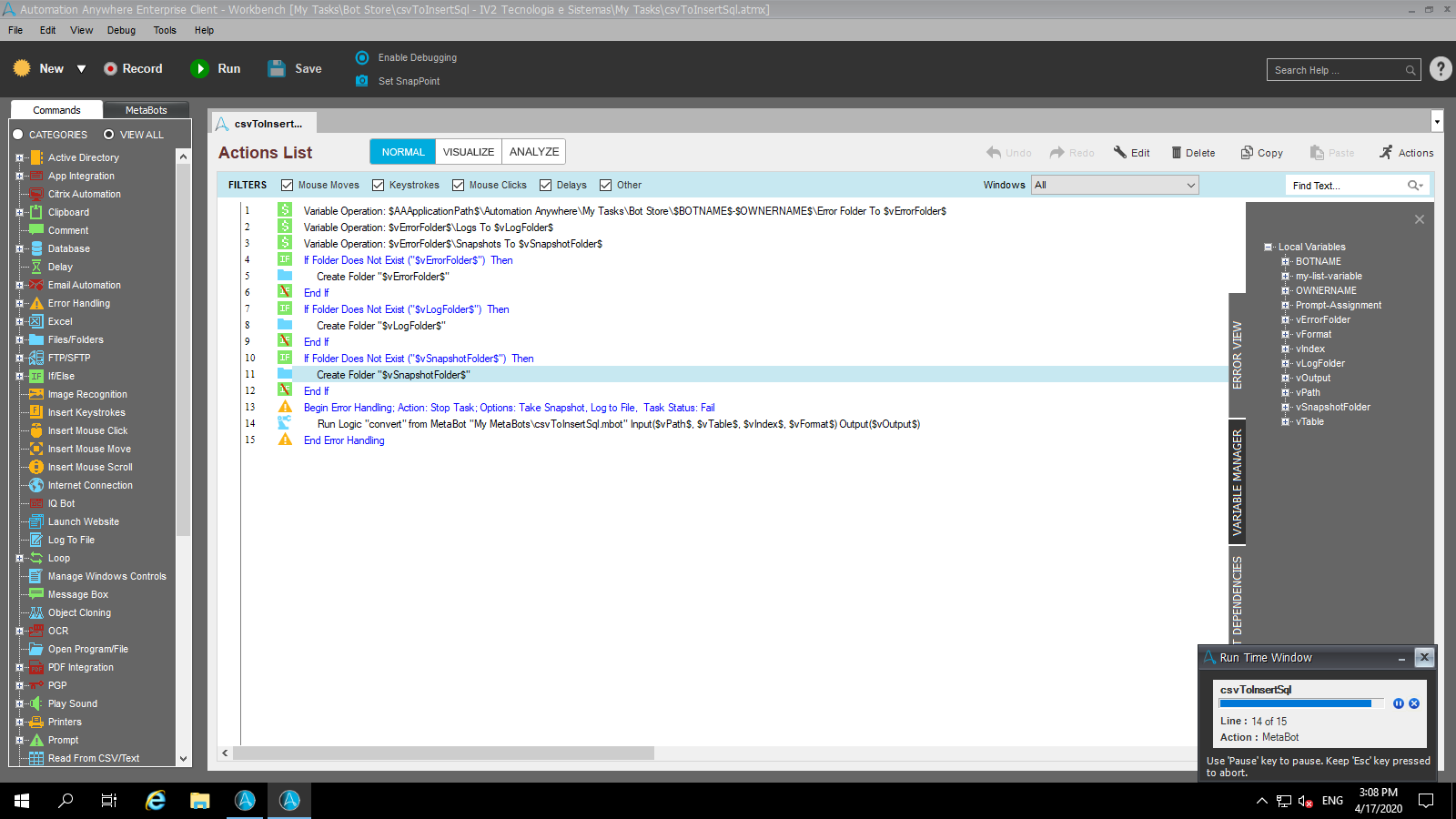This screenshot has width=1456, height=819.
Task: Click the Actions List horizontal scrollbar
Action: pos(443,753)
